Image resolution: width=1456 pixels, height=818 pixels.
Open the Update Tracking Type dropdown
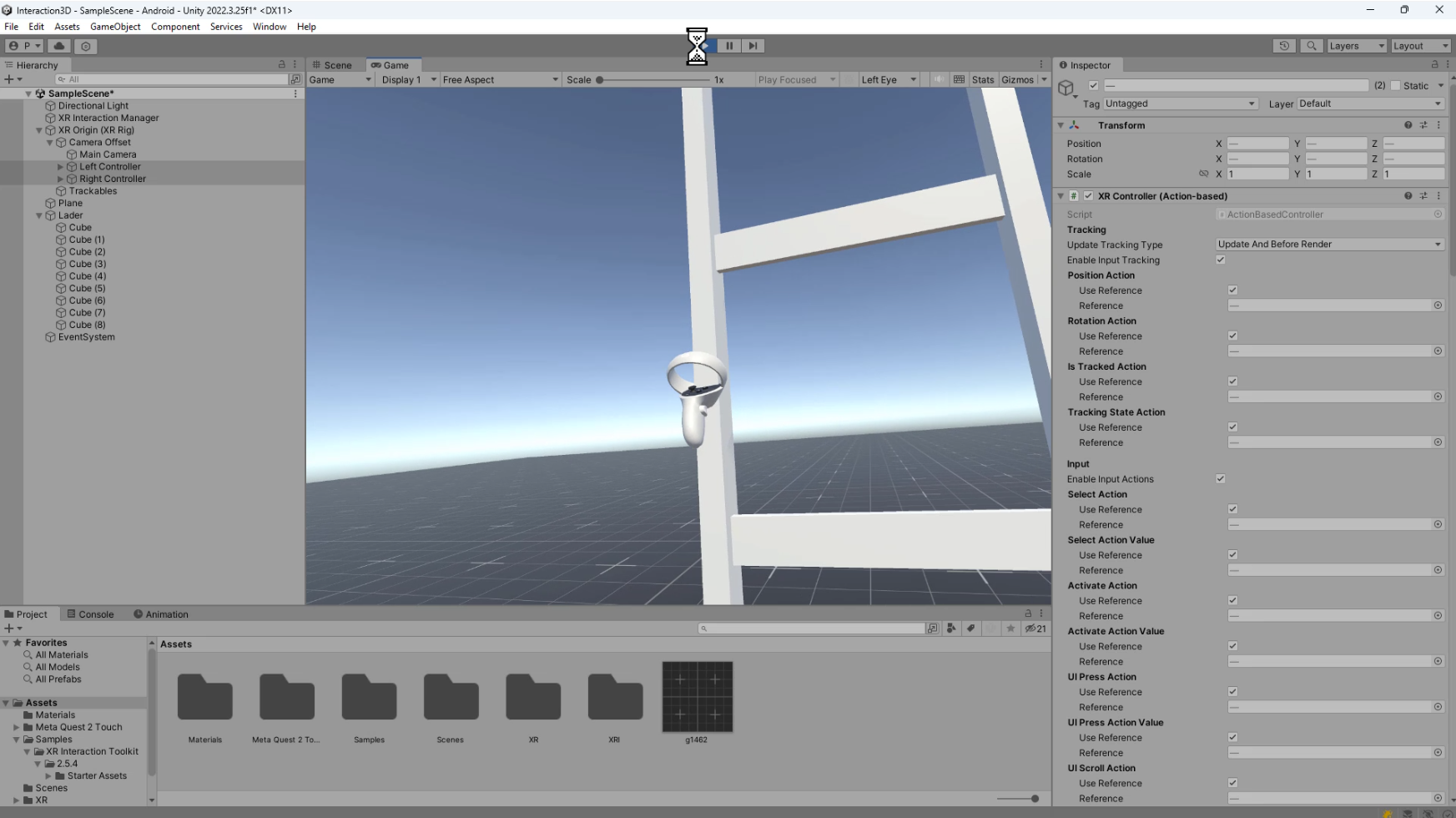pos(1329,245)
